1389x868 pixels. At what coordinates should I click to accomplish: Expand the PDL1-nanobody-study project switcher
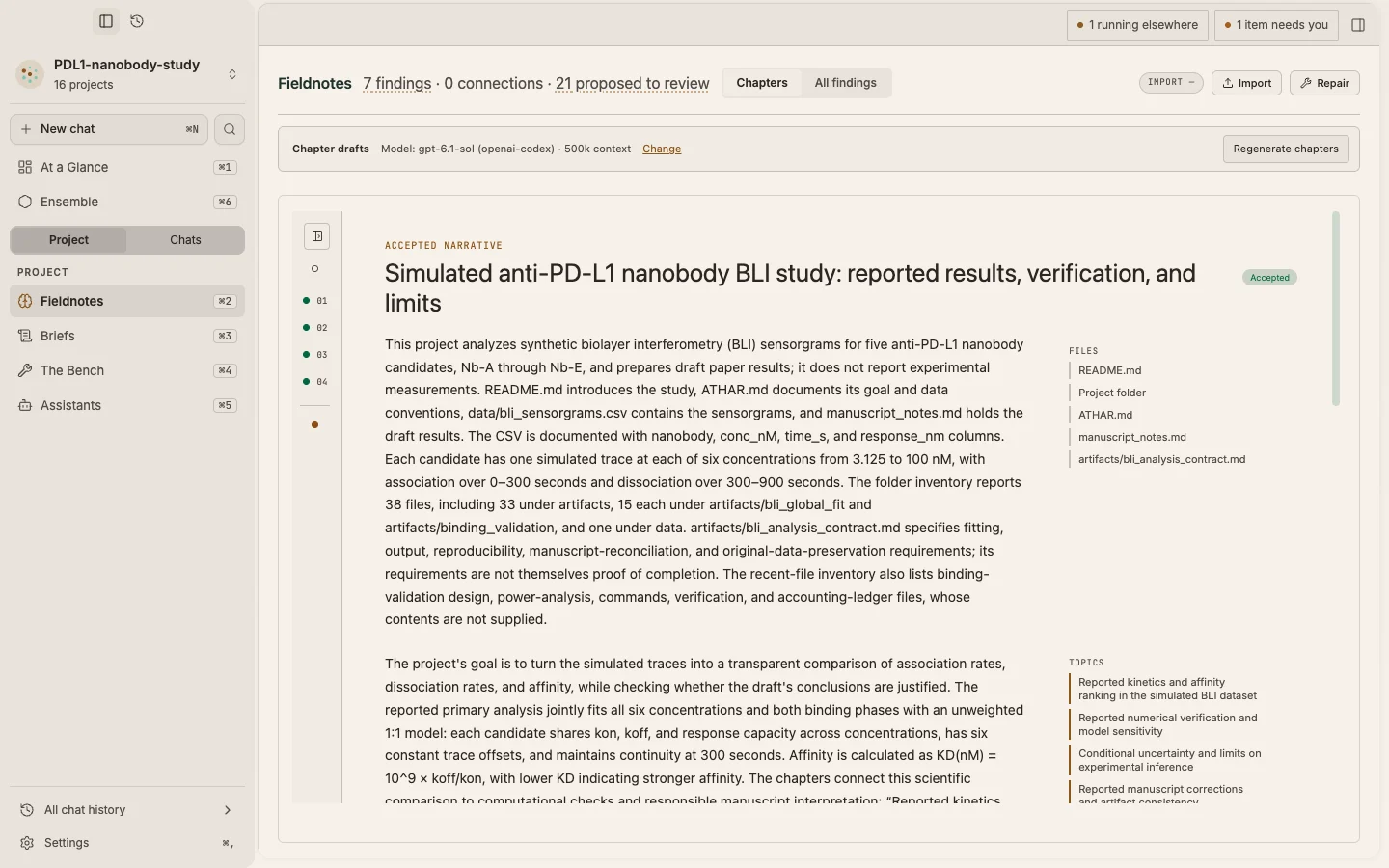point(232,74)
